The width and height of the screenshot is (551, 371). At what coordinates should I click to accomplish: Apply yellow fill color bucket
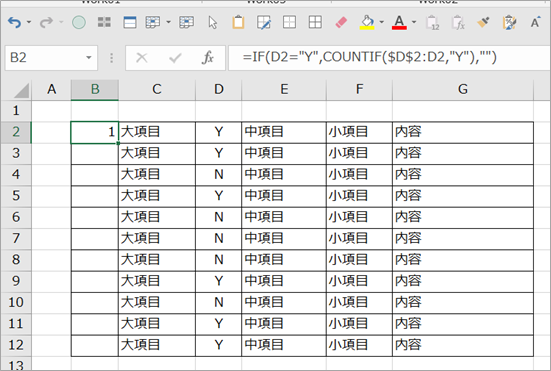coord(367,22)
